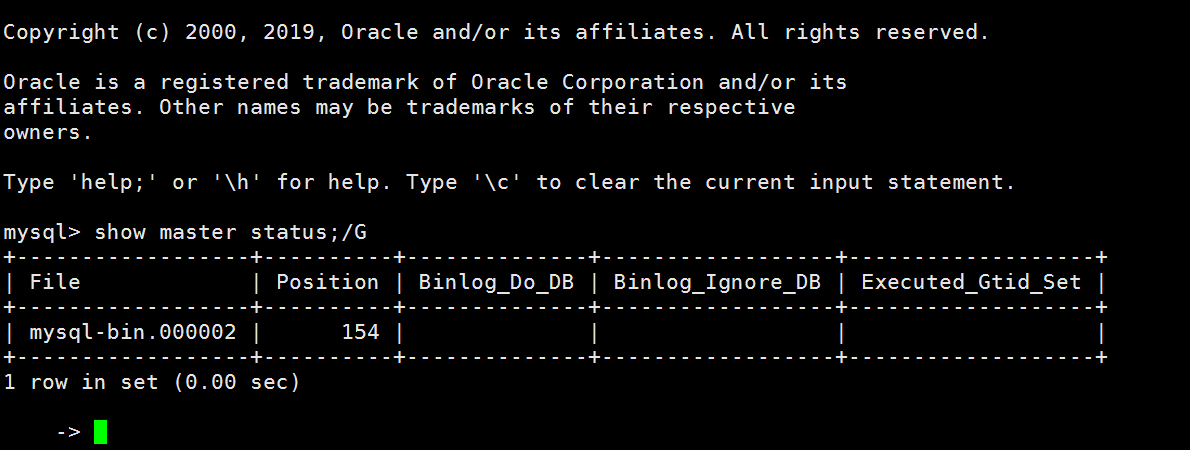Click the 'mysql-bin.000002' file value
Viewport: 1190px width, 450px height.
pyautogui.click(x=133, y=332)
